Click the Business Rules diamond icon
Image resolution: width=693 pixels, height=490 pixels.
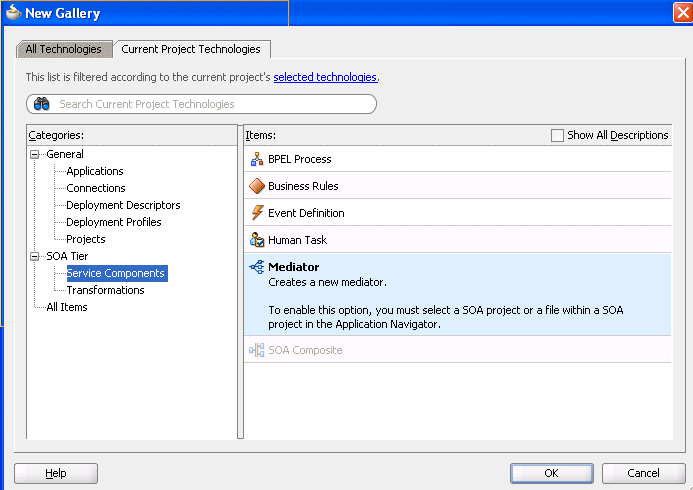pyautogui.click(x=257, y=186)
